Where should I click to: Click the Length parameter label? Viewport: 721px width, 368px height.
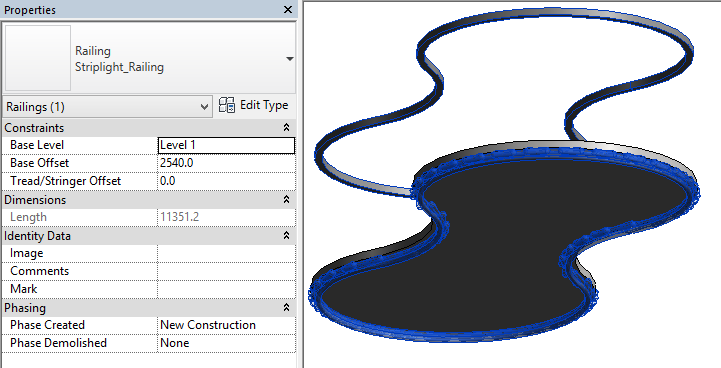(28, 217)
